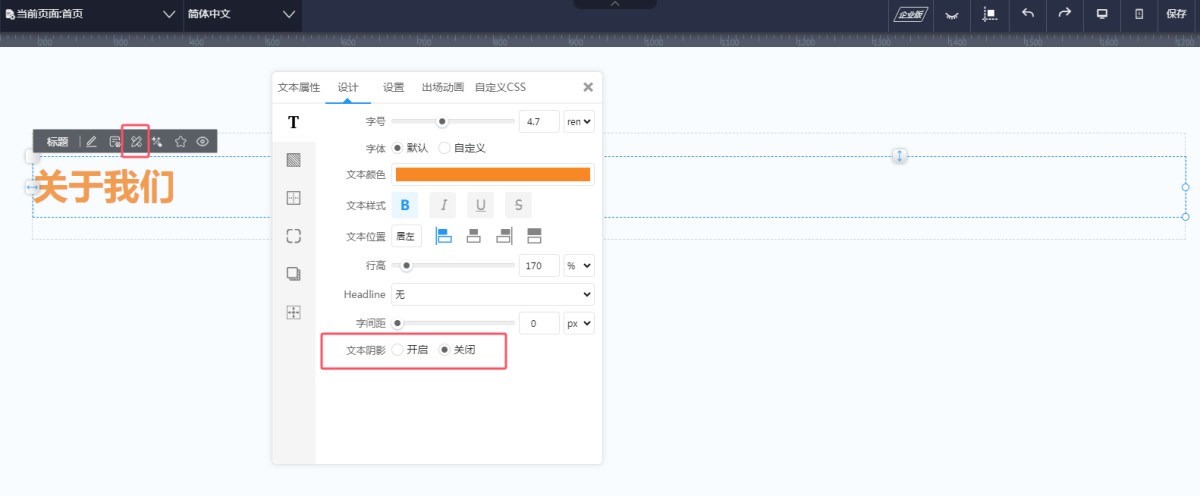Click the 保存 save button
The image size is (1200, 496).
point(1176,14)
